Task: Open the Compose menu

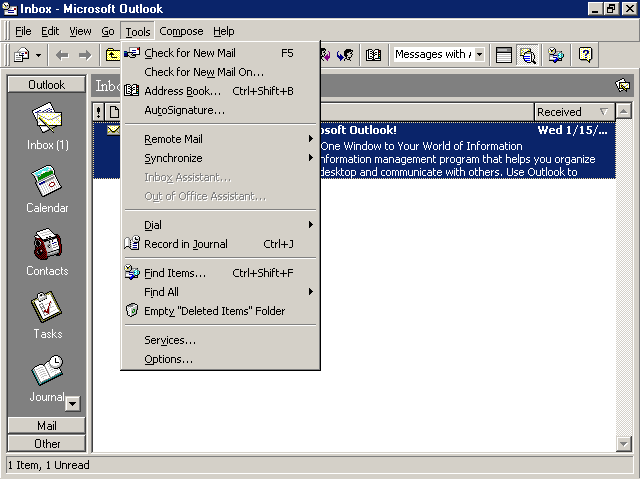Action: (x=181, y=31)
